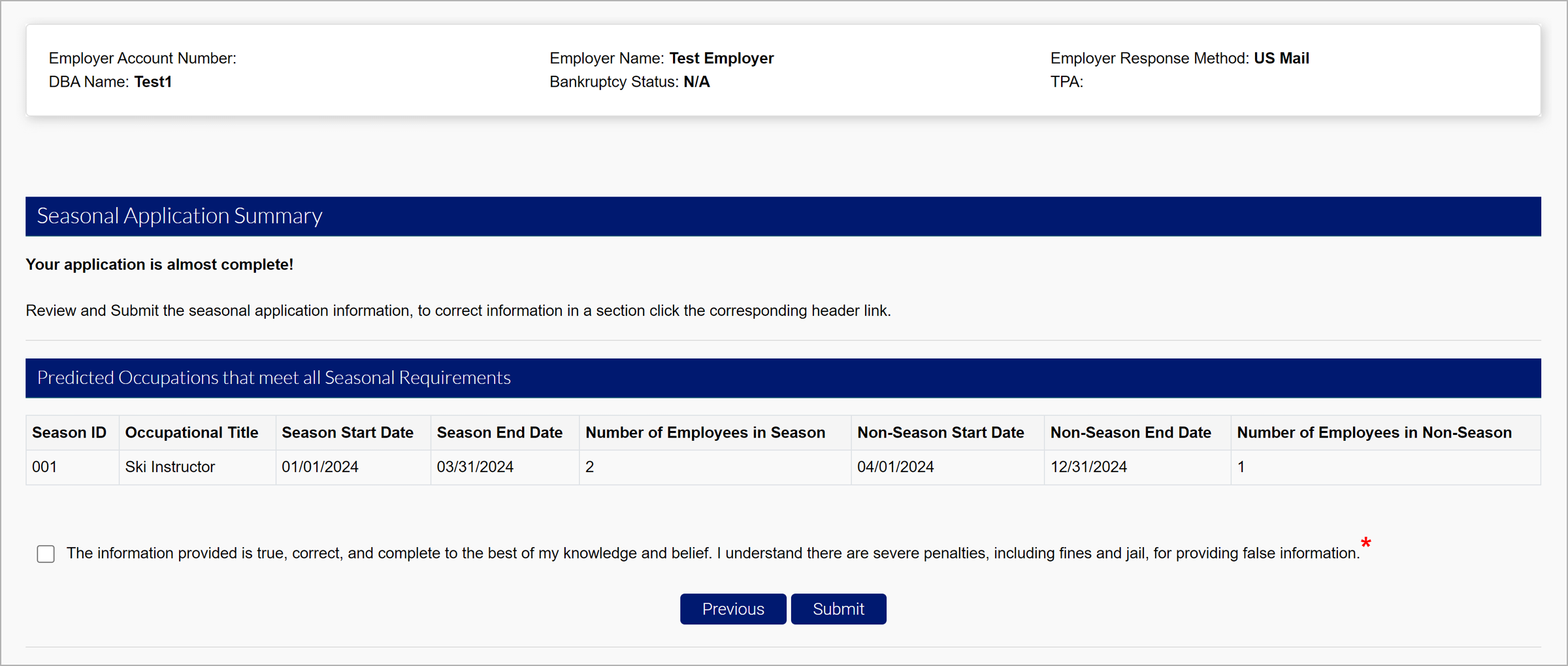Click the 01/01/2024 season start date

point(319,467)
